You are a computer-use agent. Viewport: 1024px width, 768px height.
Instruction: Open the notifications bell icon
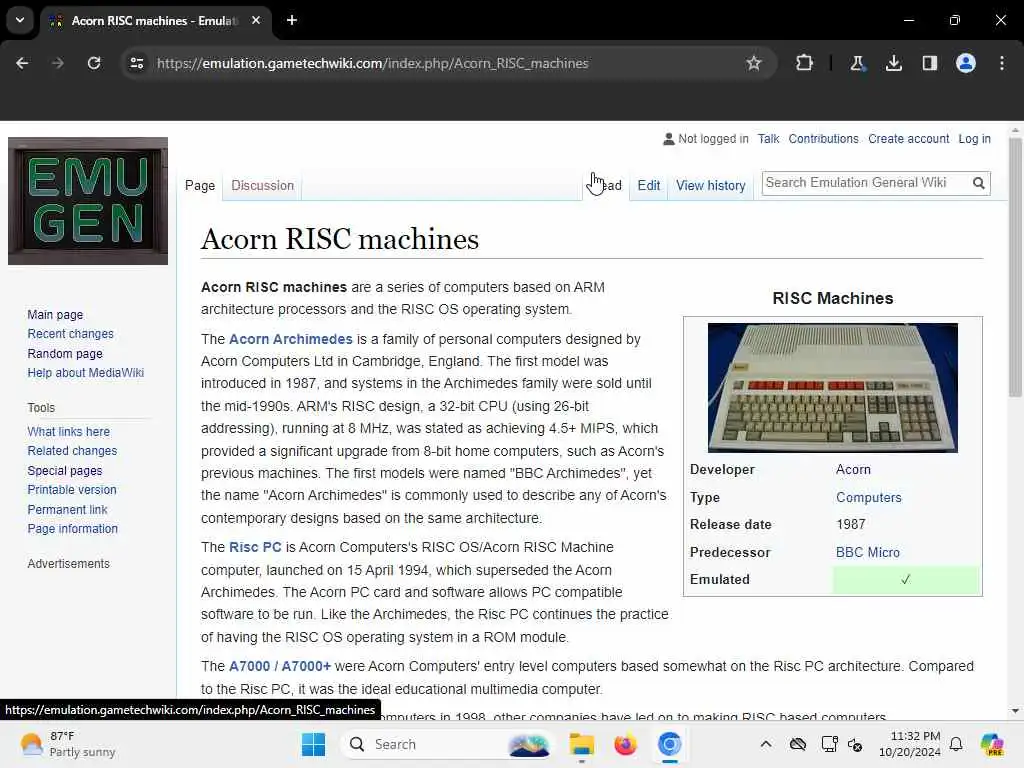[x=956, y=744]
